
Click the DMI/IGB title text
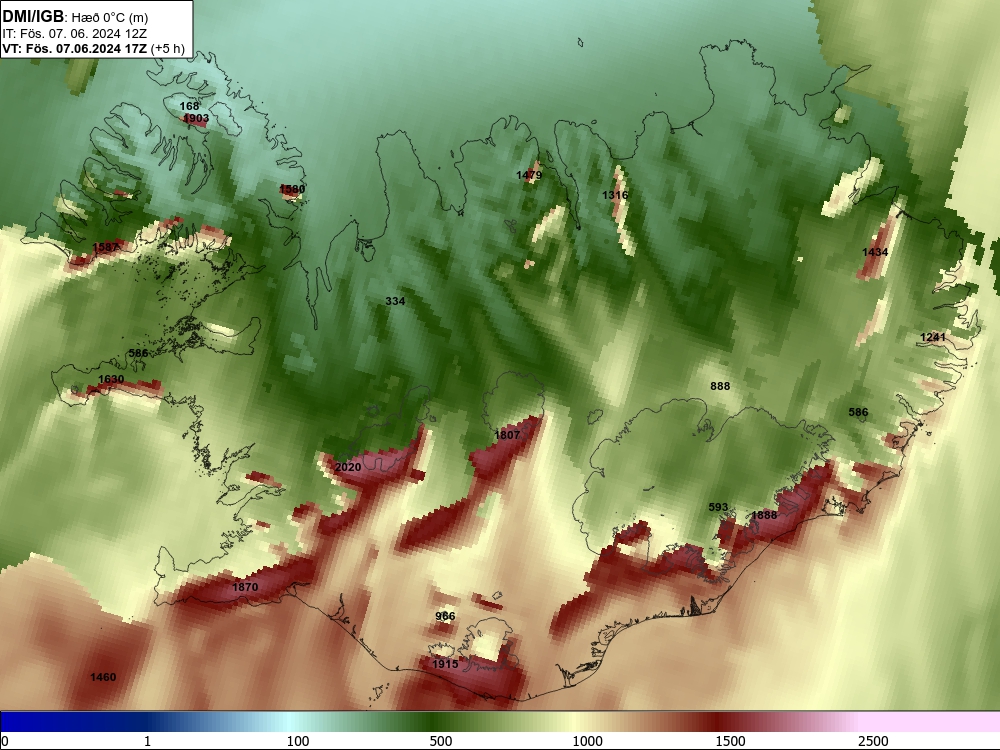tap(33, 16)
